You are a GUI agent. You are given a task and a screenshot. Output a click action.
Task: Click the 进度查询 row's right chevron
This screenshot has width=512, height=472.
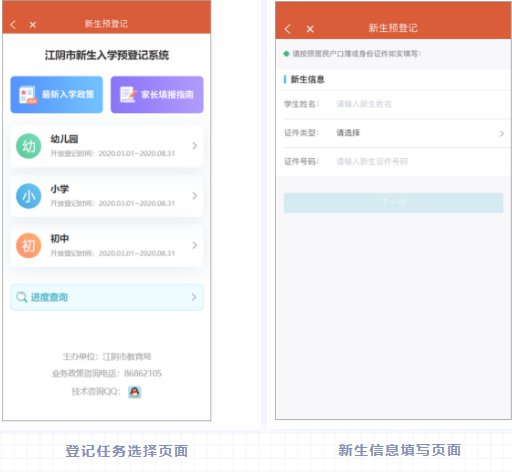pyautogui.click(x=194, y=297)
